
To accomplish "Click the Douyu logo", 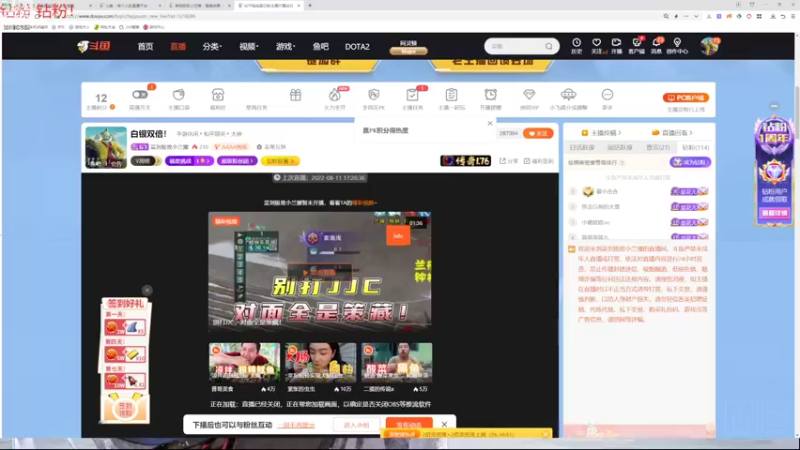I will 94,46.
